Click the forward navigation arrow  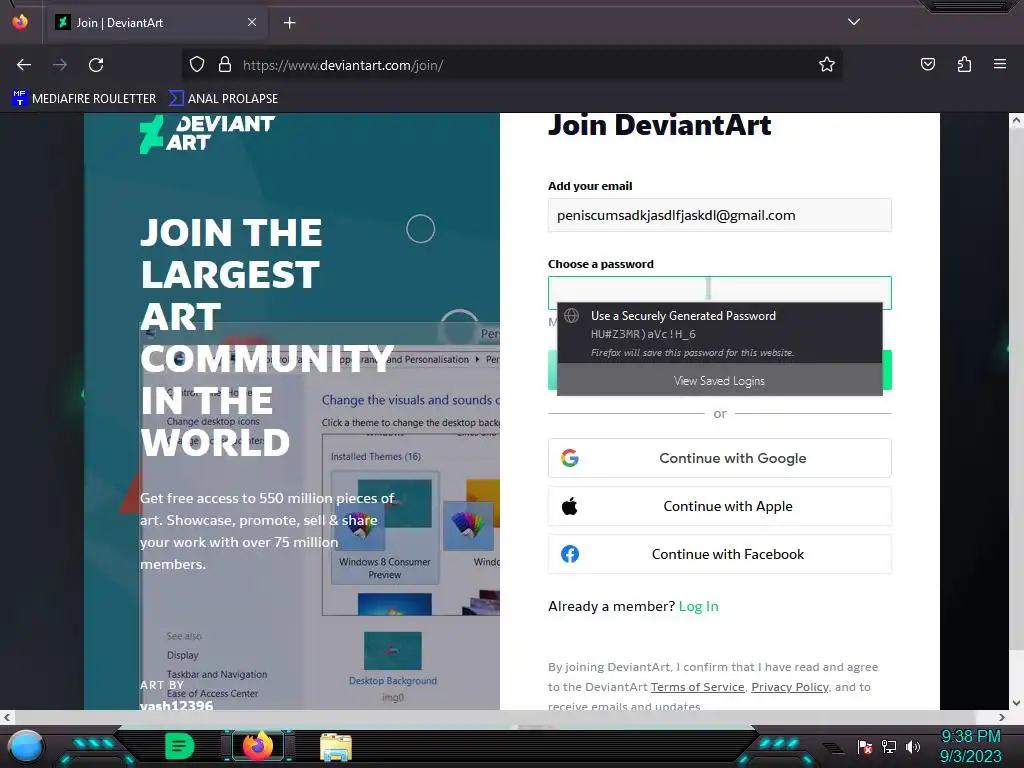click(60, 65)
